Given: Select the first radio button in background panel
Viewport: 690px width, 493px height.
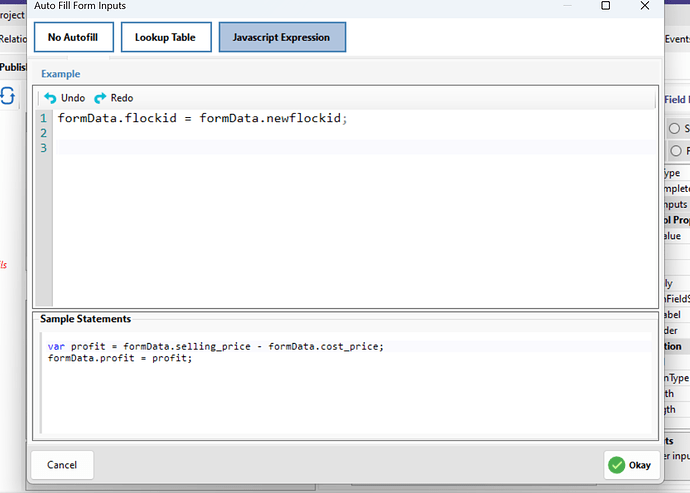Looking at the screenshot, I should click(x=674, y=129).
